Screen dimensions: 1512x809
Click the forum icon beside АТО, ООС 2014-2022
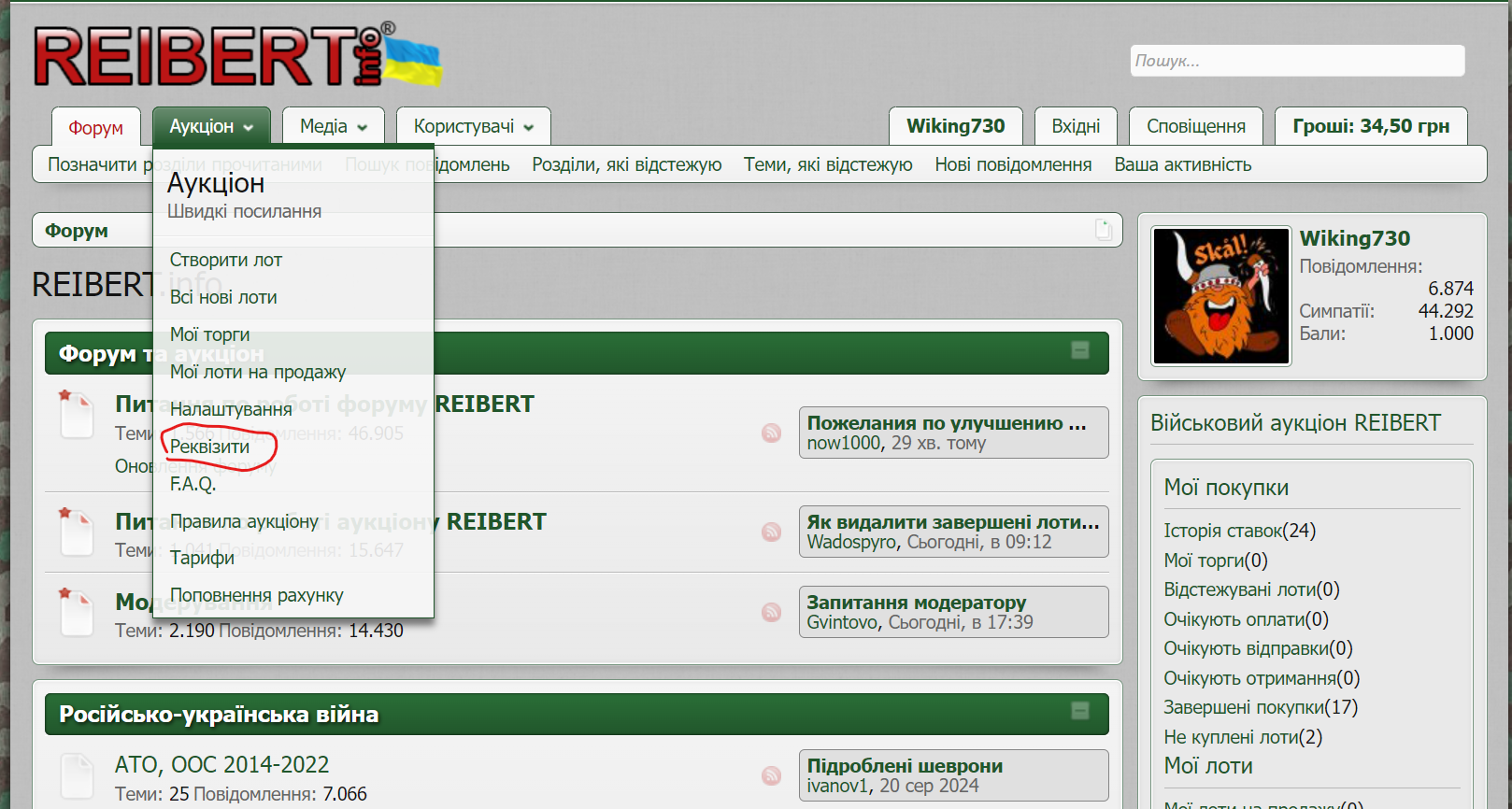pos(77,776)
